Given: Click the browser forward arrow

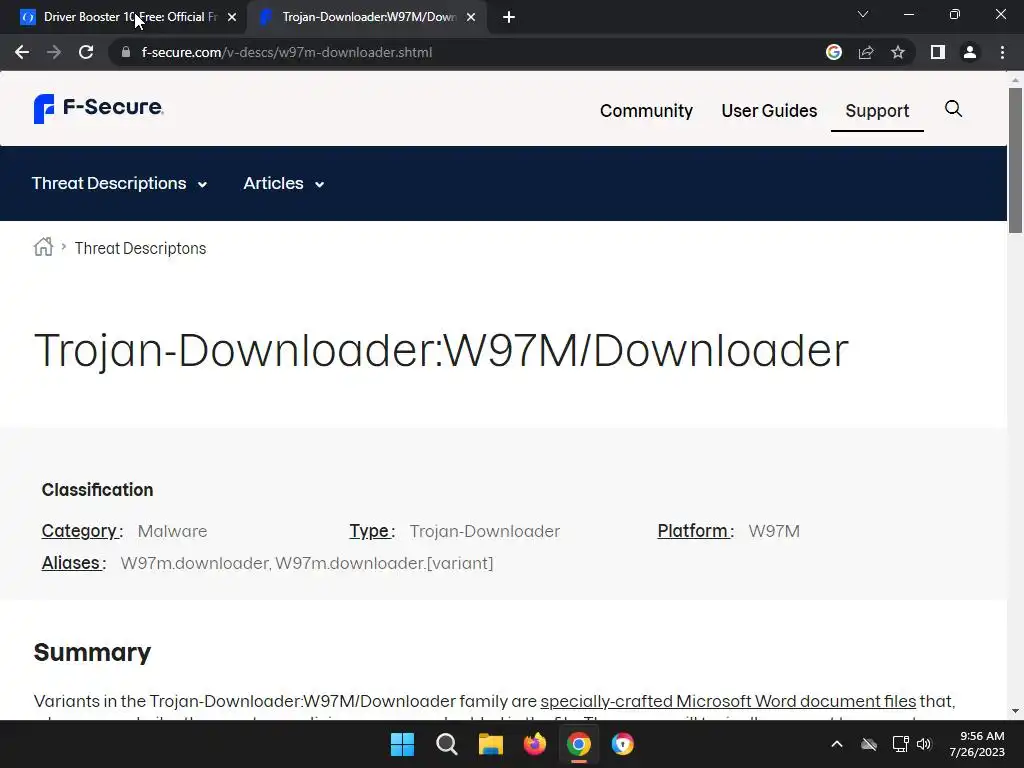Looking at the screenshot, I should (54, 52).
